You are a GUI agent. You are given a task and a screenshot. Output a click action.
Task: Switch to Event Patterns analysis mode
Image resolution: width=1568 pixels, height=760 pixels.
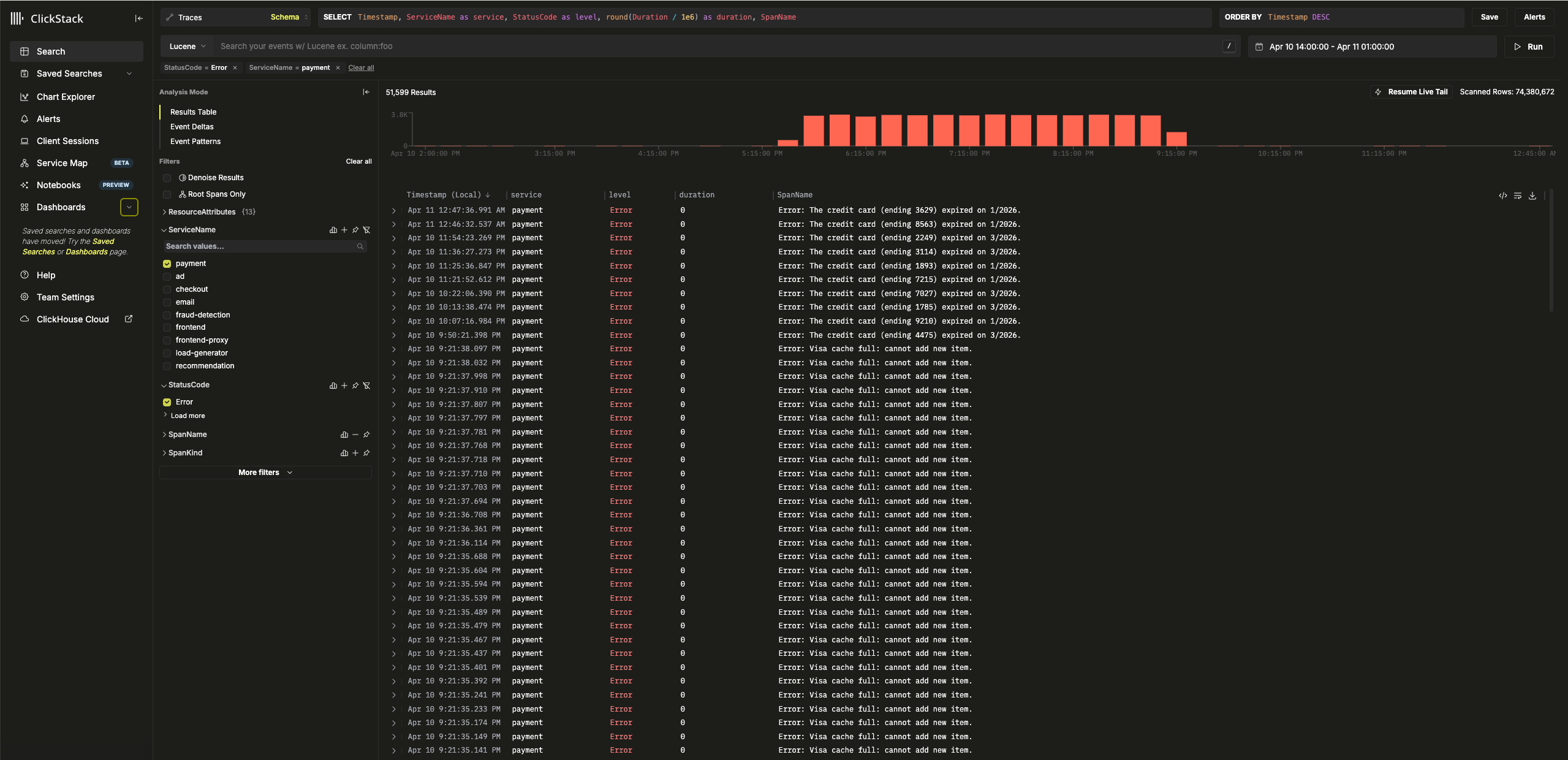195,142
